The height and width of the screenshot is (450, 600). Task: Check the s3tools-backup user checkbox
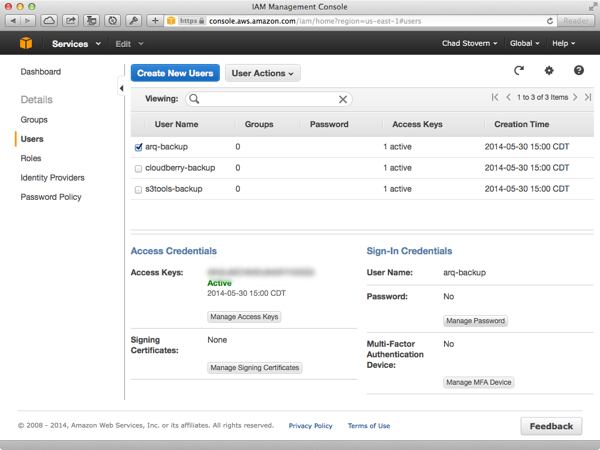pyautogui.click(x=139, y=190)
